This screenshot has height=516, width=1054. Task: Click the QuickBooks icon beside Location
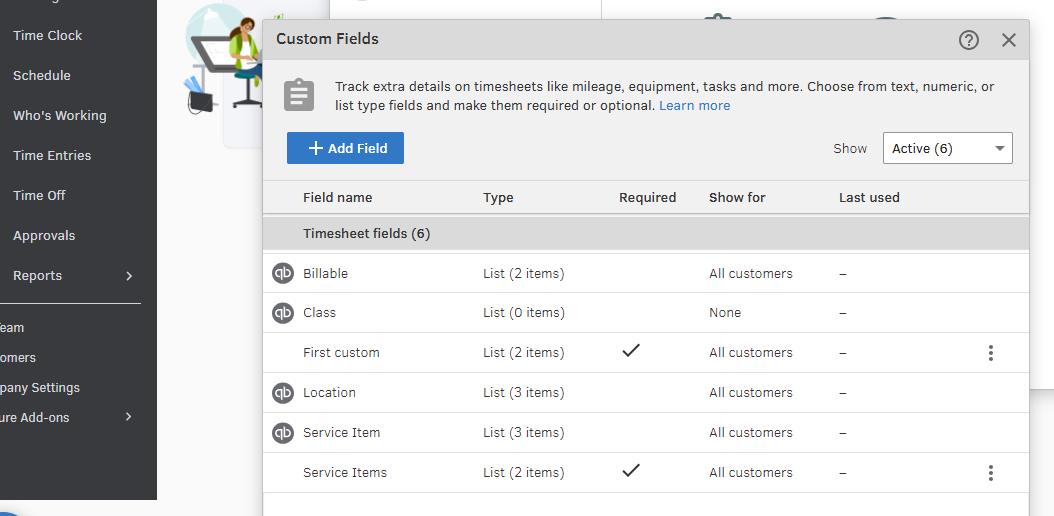[283, 393]
